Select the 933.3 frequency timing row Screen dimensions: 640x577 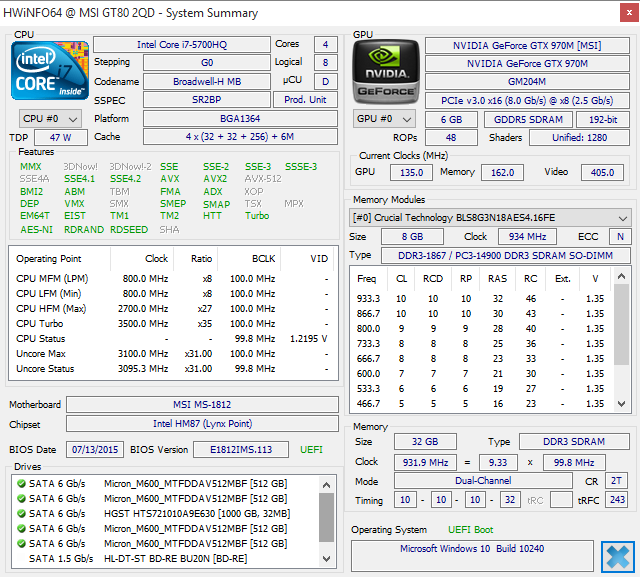coord(482,299)
